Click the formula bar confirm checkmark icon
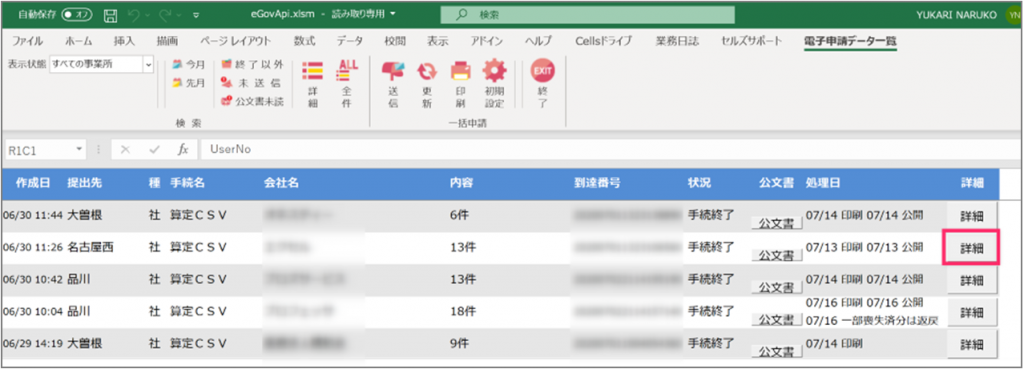Viewport: 1024px width, 369px height. point(154,150)
